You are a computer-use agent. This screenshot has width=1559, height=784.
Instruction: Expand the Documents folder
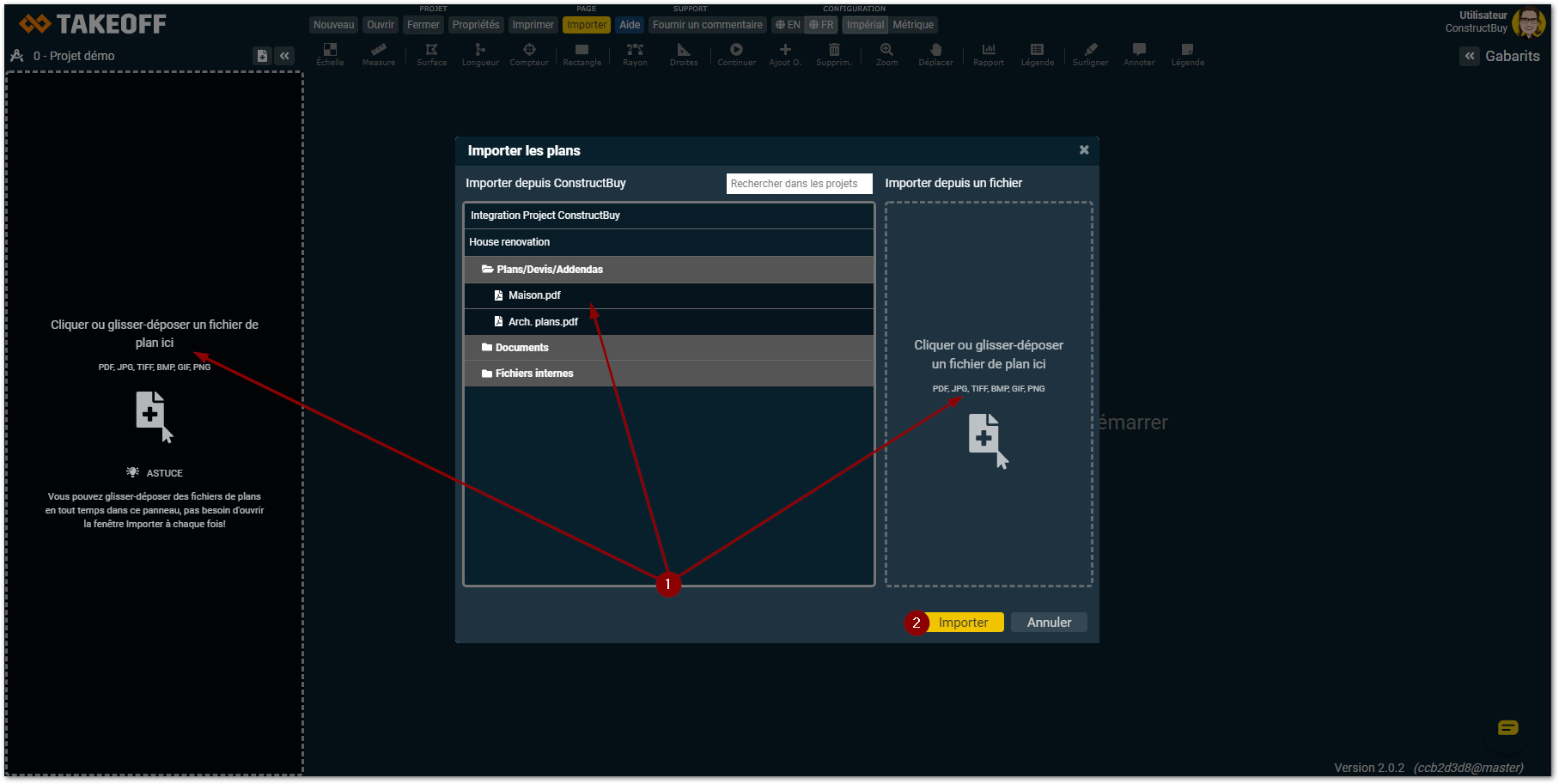[521, 348]
